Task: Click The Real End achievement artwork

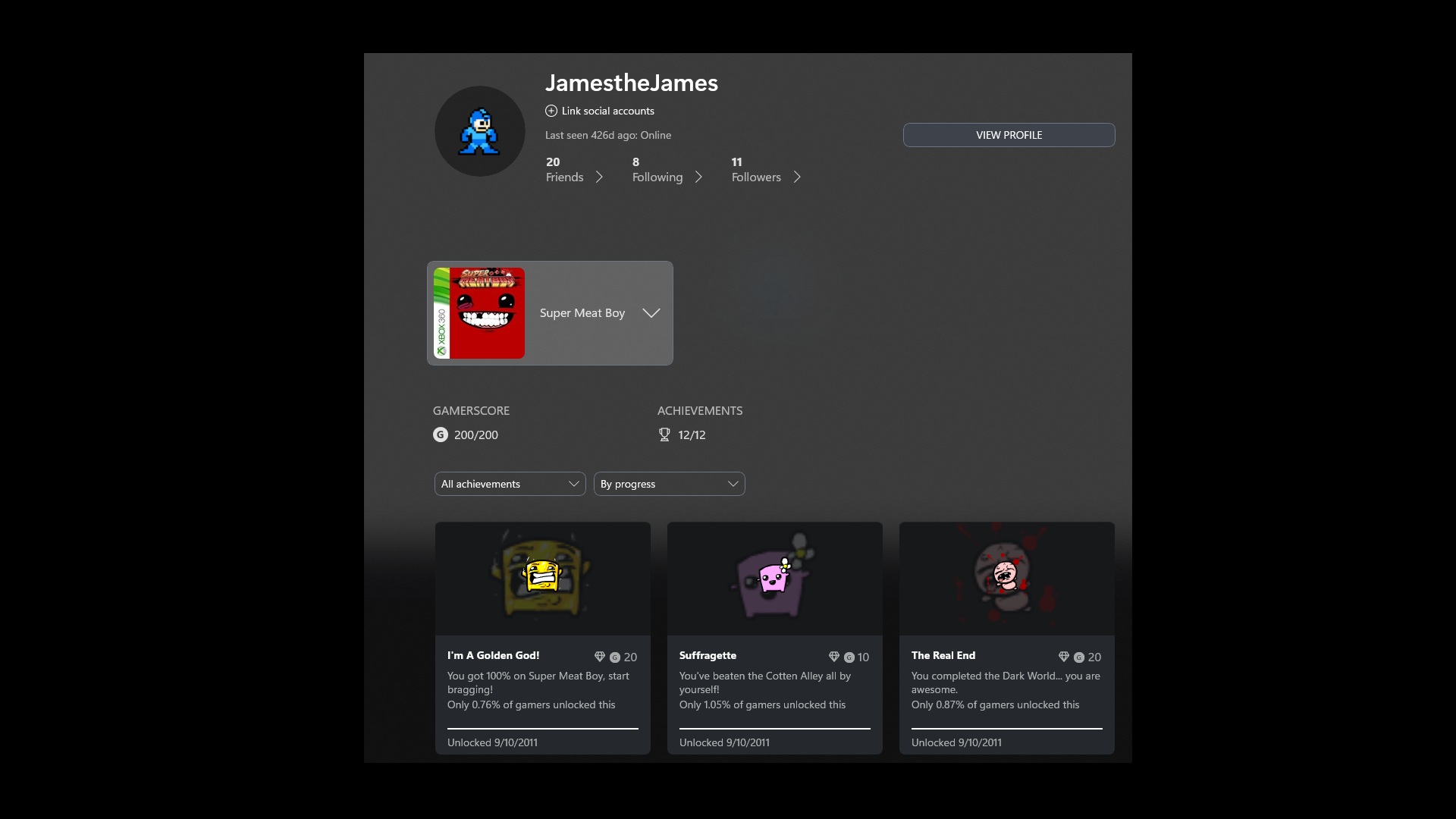Action: [1006, 578]
